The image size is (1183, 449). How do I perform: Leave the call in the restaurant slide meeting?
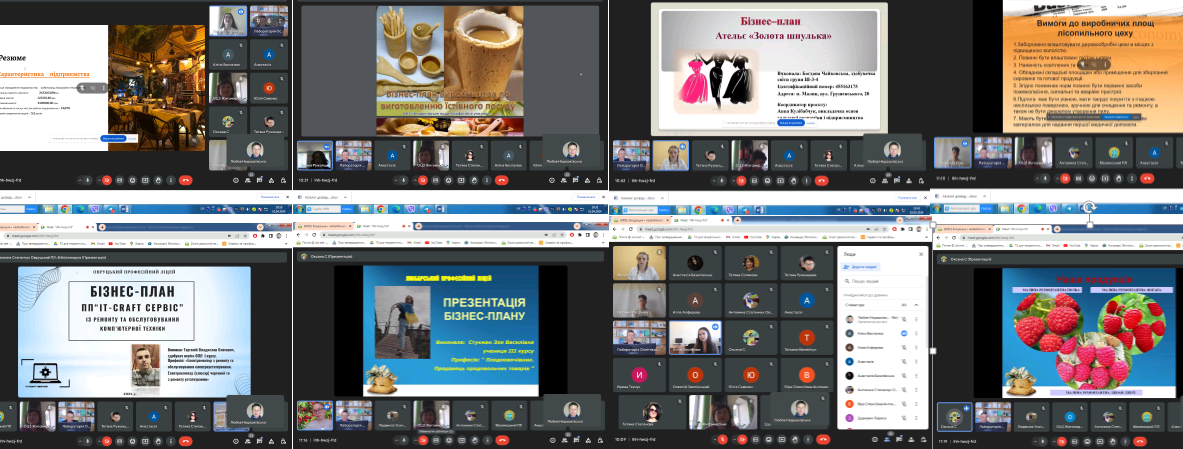pyautogui.click(x=186, y=180)
